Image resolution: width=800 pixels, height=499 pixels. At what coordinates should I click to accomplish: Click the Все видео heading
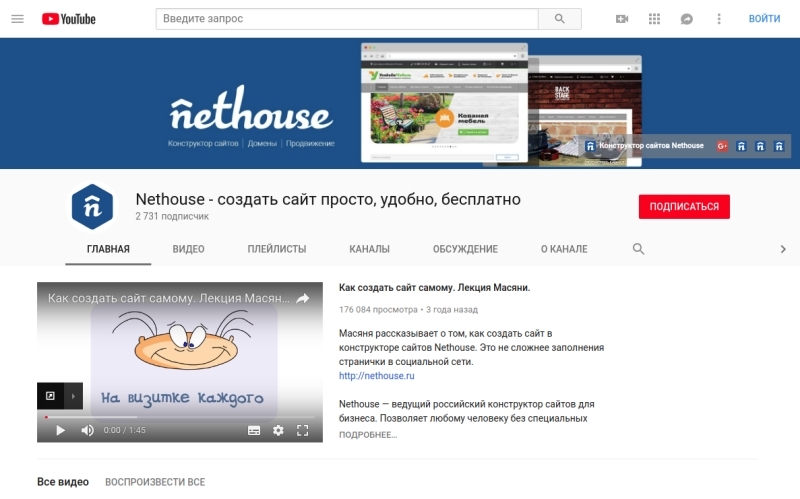click(x=63, y=482)
